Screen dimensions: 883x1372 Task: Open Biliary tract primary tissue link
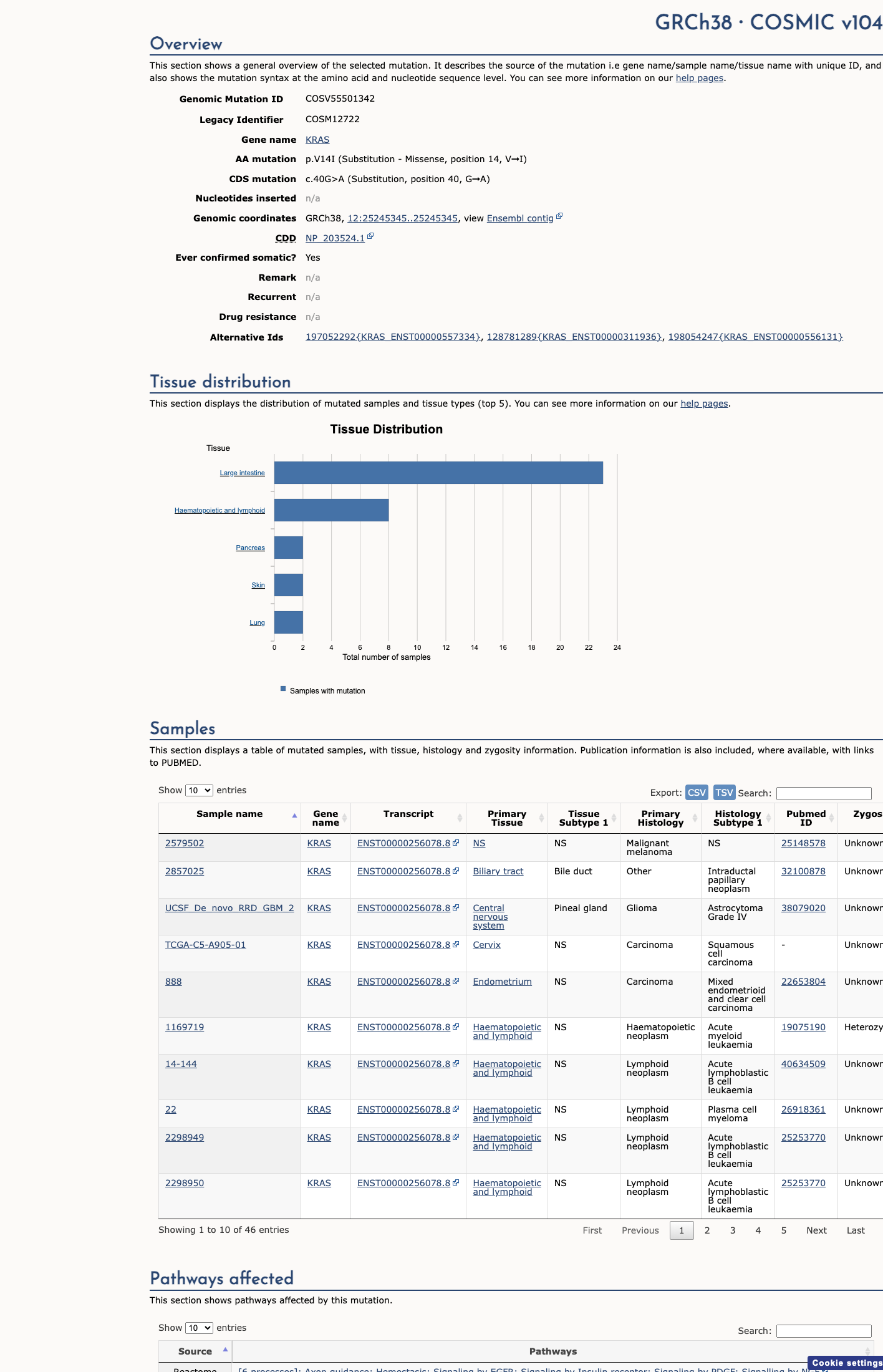[498, 871]
